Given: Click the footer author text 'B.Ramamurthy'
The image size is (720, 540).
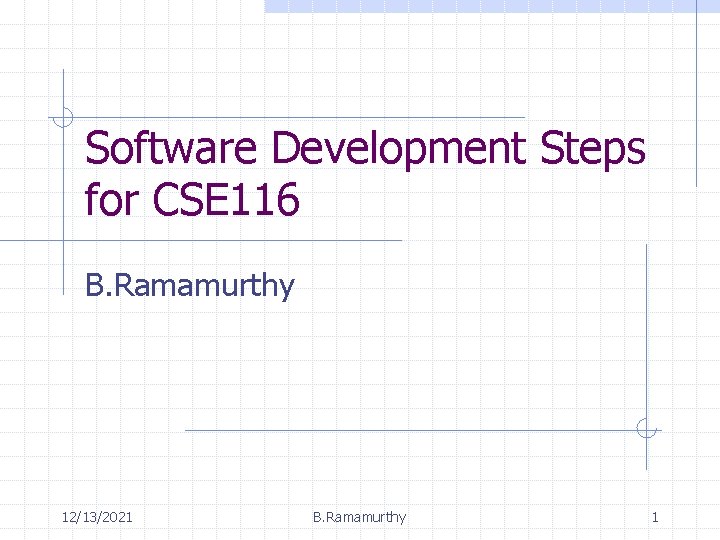Looking at the screenshot, I should click(360, 518).
